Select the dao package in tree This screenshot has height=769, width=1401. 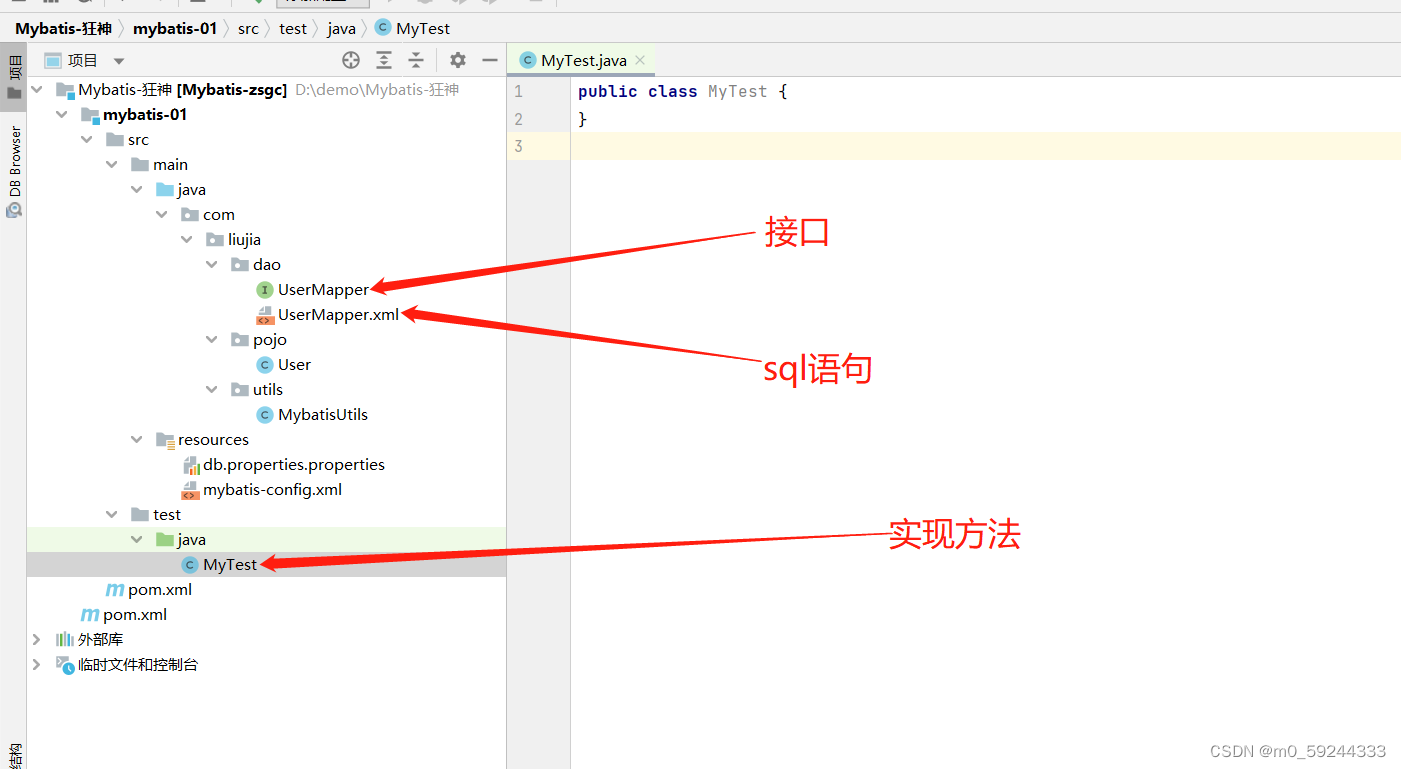coord(267,264)
